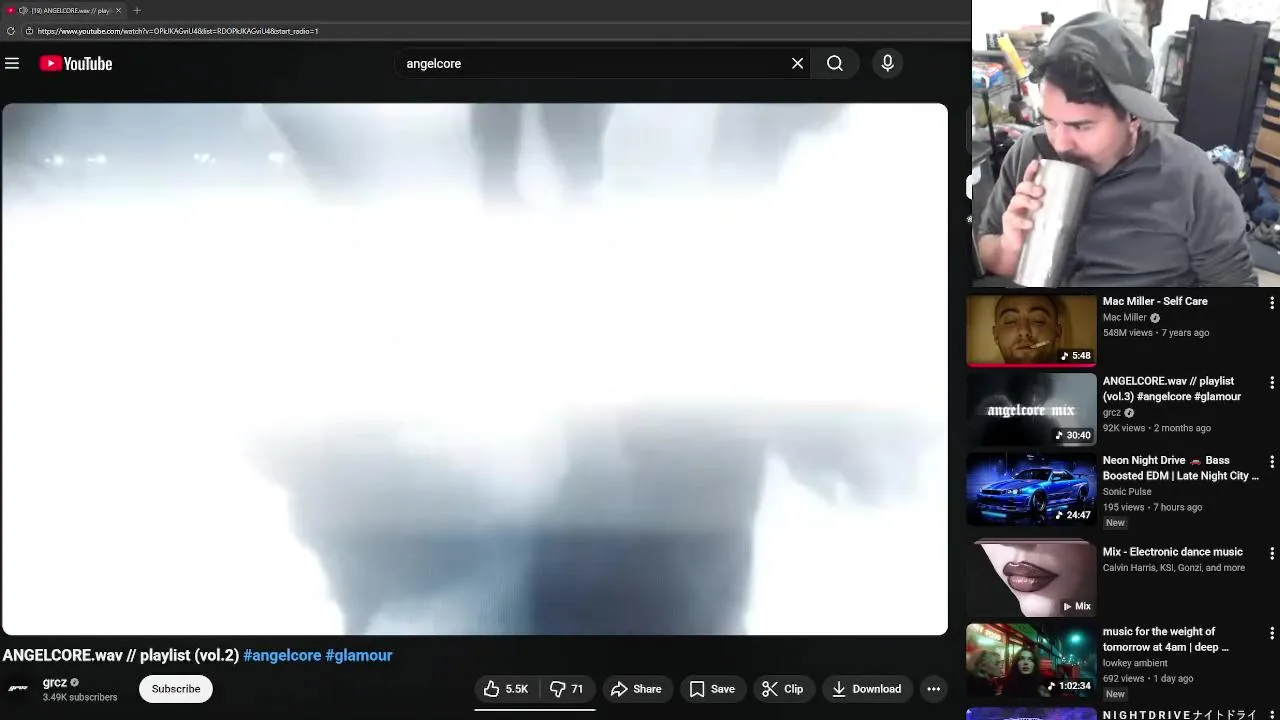Screen dimensions: 1280x720
Task: Go to YouTube home via logo
Action: coord(76,63)
